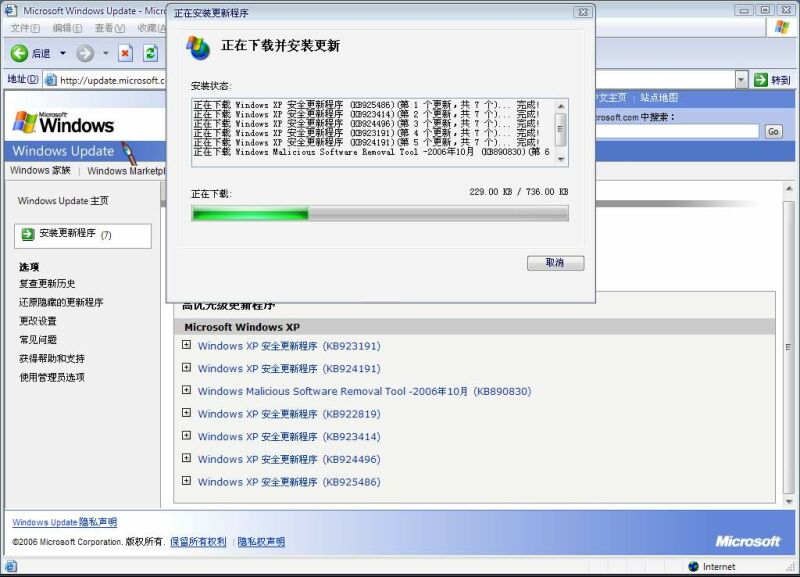
Task: Click the Windows Update banner heading
Action: [x=63, y=151]
